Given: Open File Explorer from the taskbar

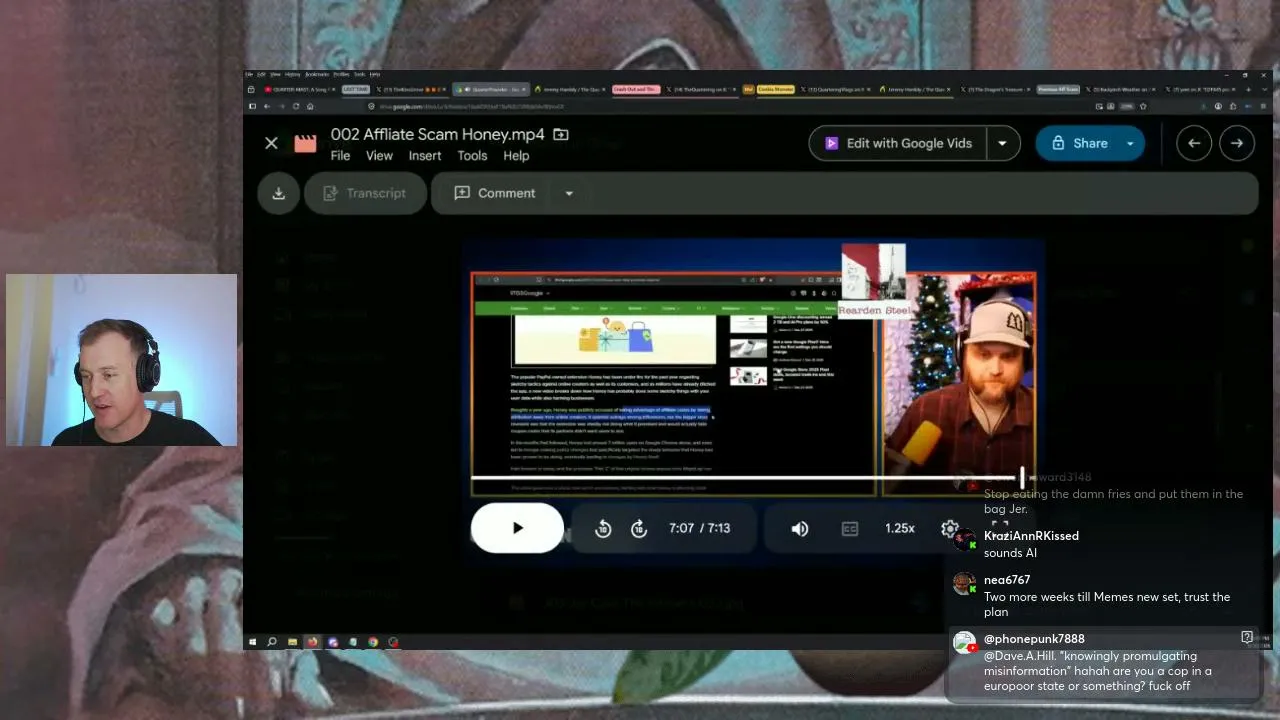Looking at the screenshot, I should [292, 642].
